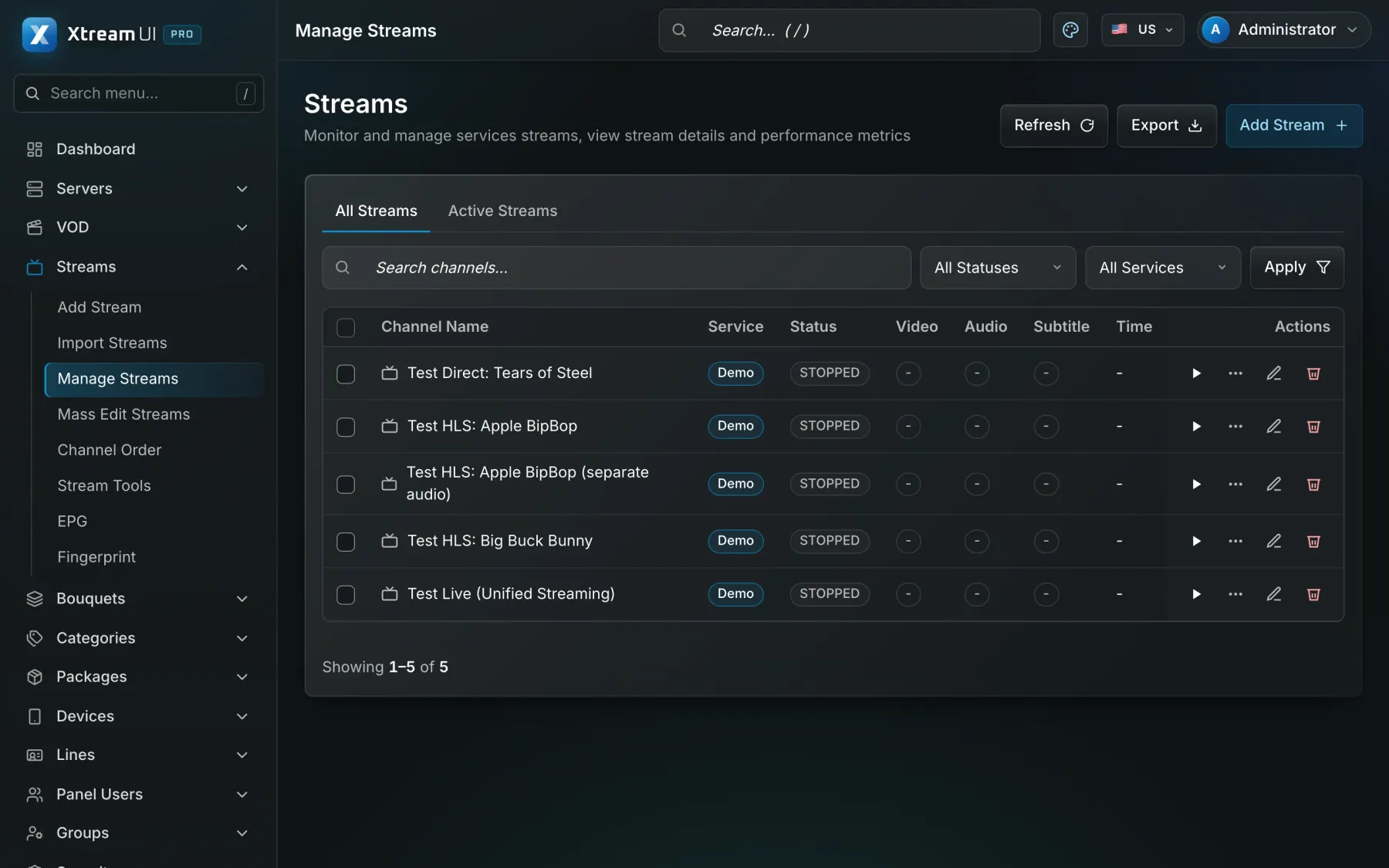Open more options for Test Live (Unified Streaming)
The image size is (1389, 868).
click(1235, 594)
